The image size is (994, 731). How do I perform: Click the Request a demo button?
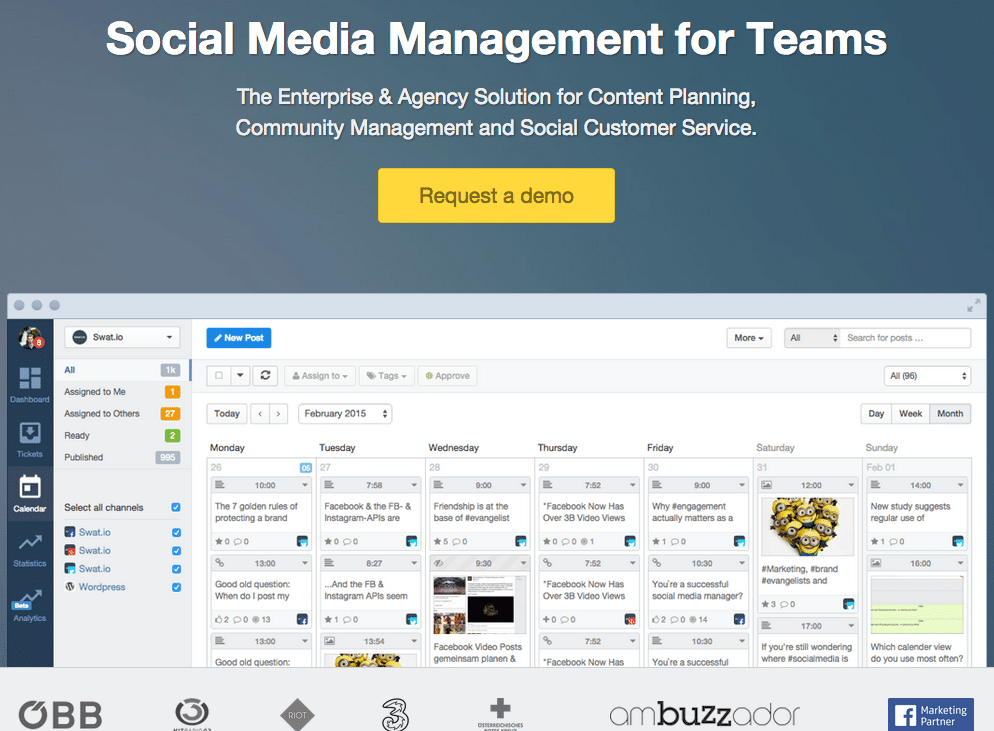coord(496,195)
